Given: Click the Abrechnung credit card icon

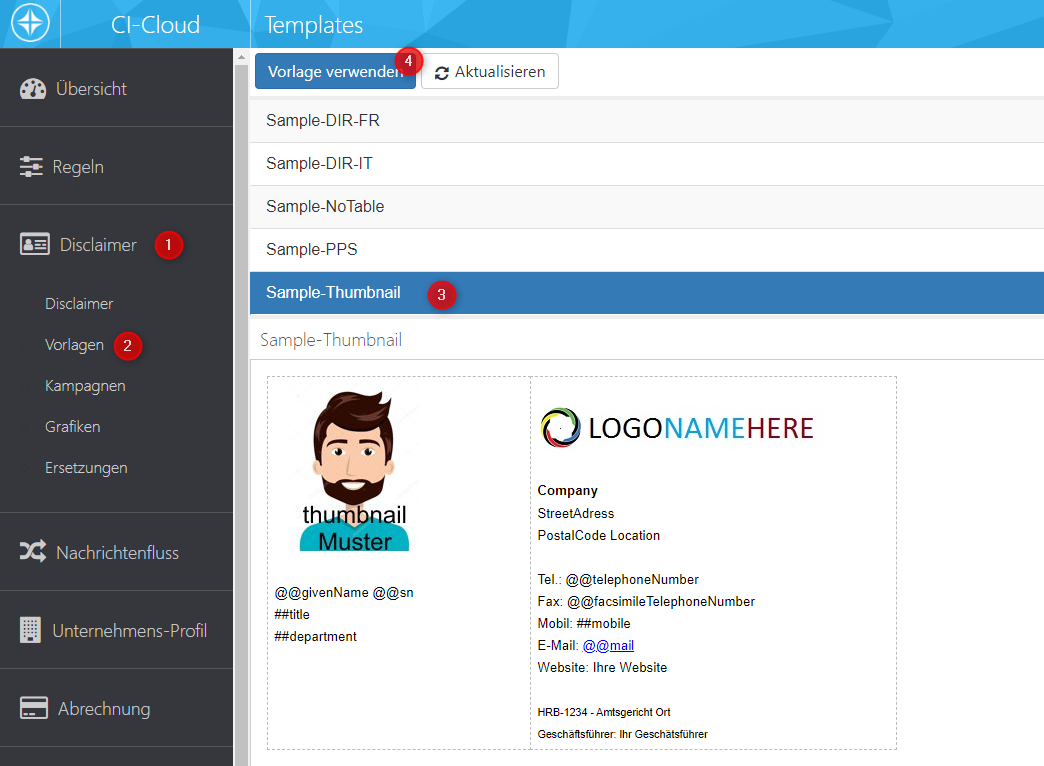Looking at the screenshot, I should (35, 709).
